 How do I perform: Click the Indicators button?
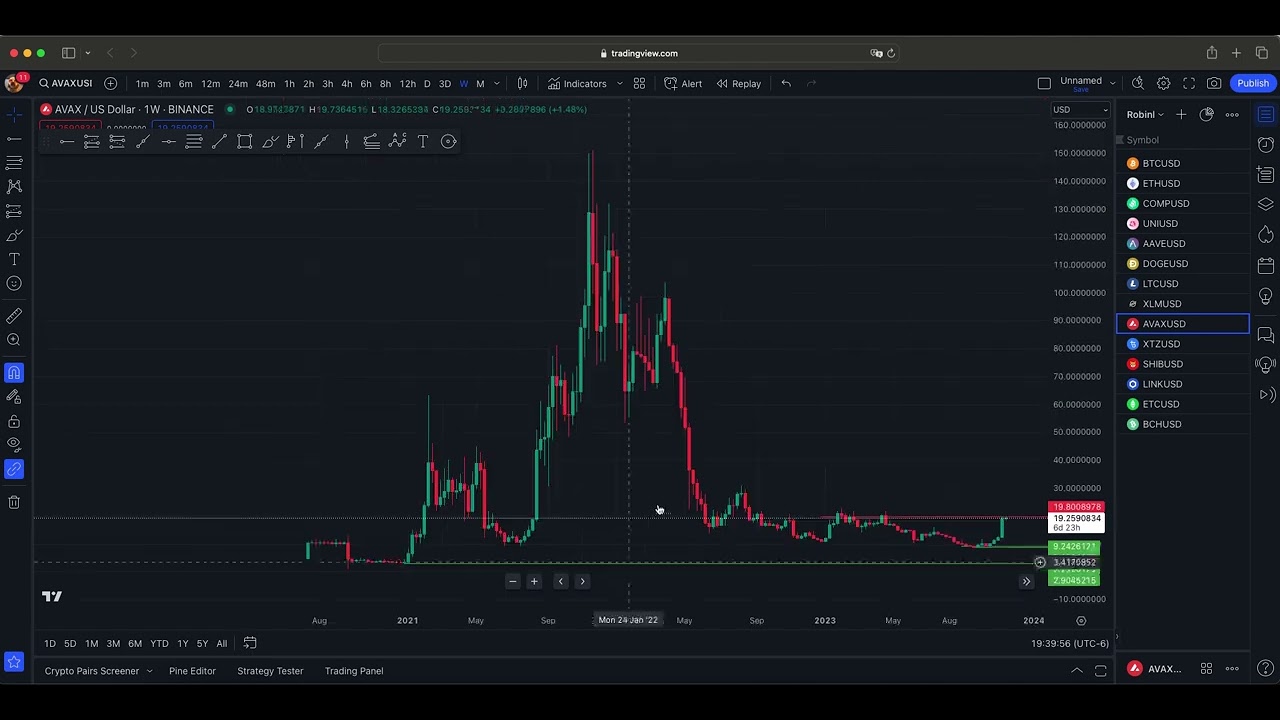click(x=577, y=84)
